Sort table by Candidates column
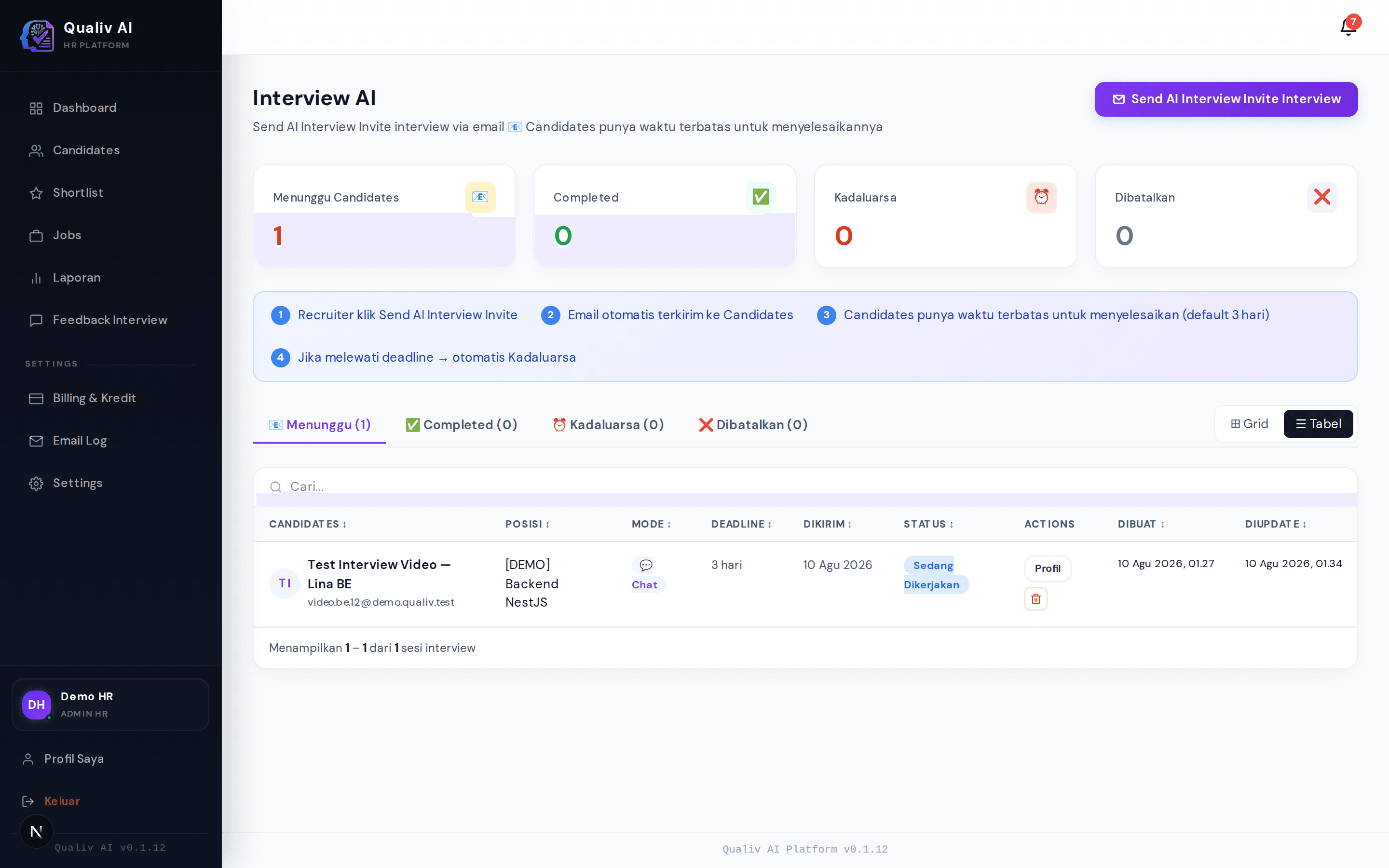The image size is (1389, 868). (x=308, y=524)
